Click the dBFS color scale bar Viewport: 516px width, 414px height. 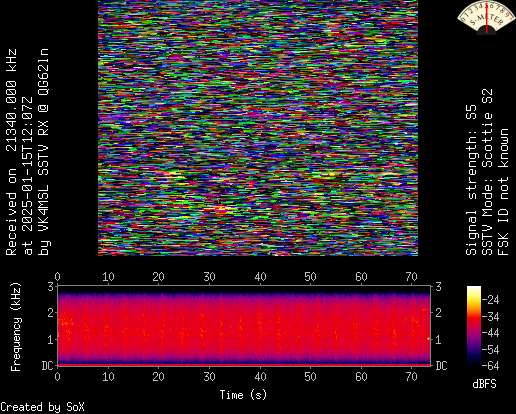coord(474,326)
